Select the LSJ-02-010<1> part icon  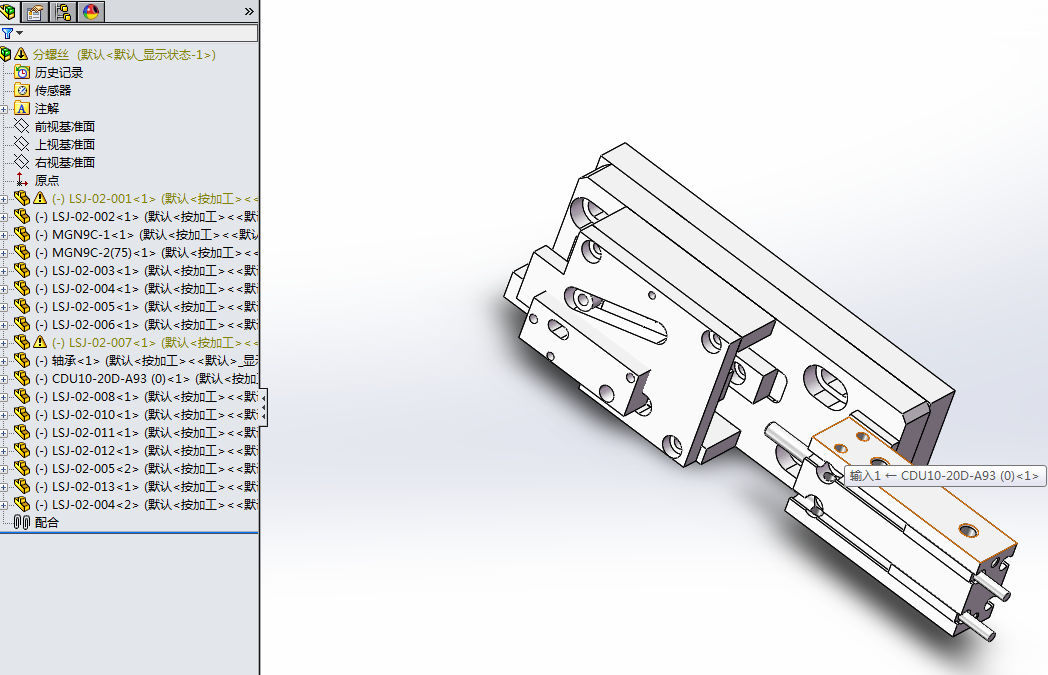click(x=22, y=415)
